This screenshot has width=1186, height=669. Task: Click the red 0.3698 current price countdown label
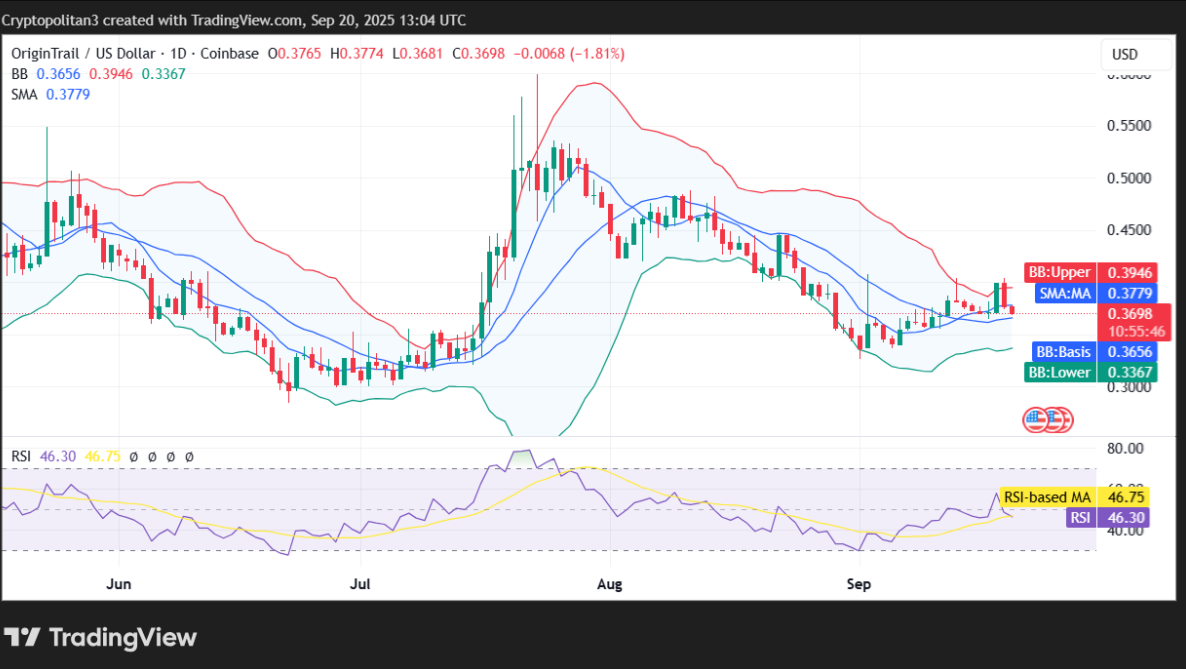[1135, 319]
